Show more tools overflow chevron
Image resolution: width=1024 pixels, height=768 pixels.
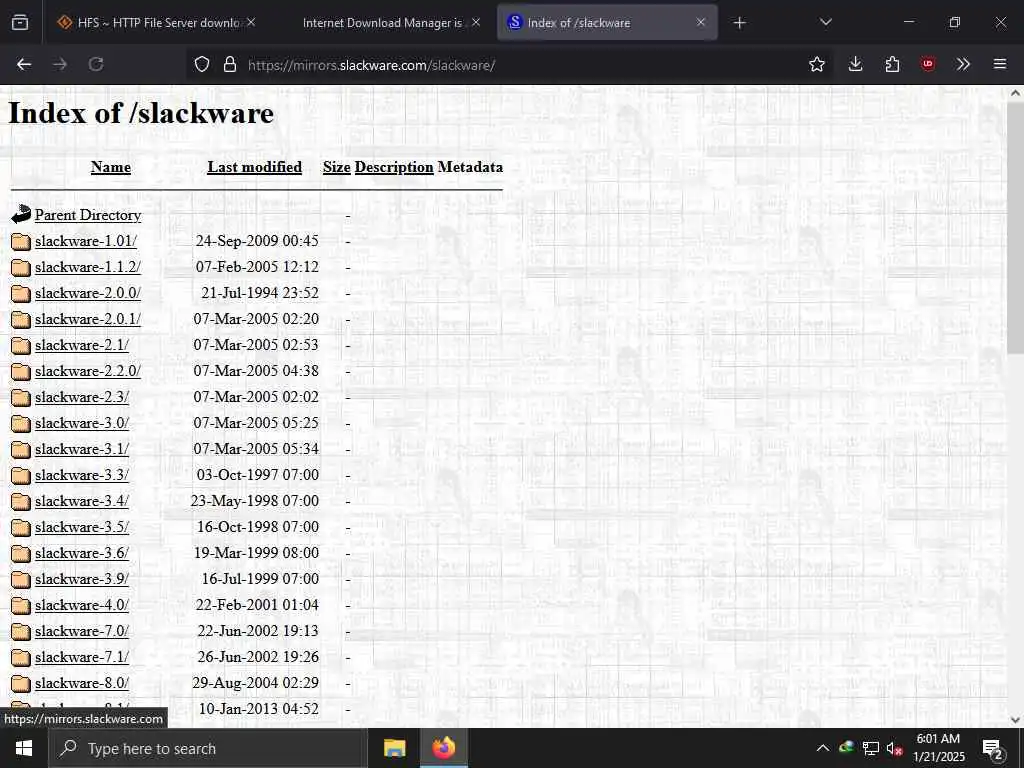point(963,64)
